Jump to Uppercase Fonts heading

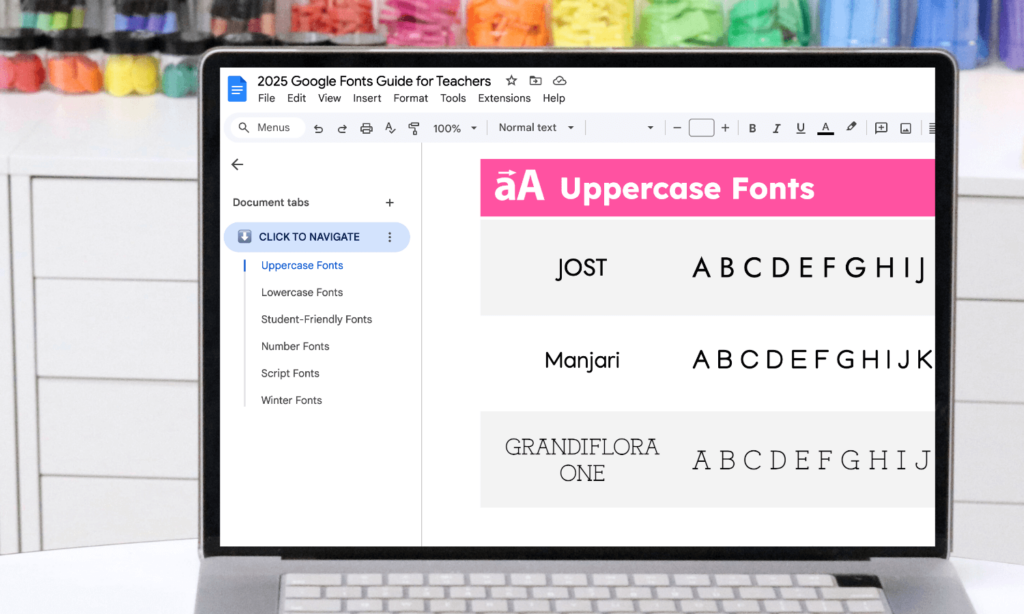302,265
